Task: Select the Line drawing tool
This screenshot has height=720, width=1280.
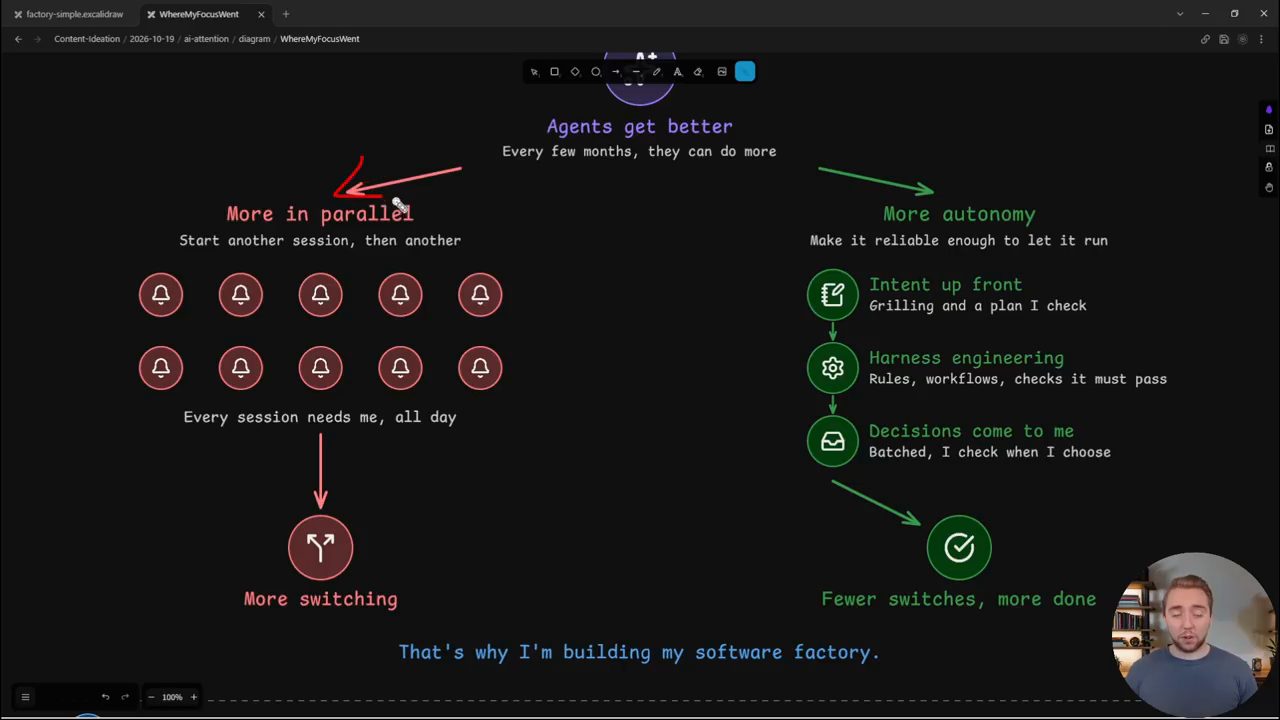Action: pos(636,72)
